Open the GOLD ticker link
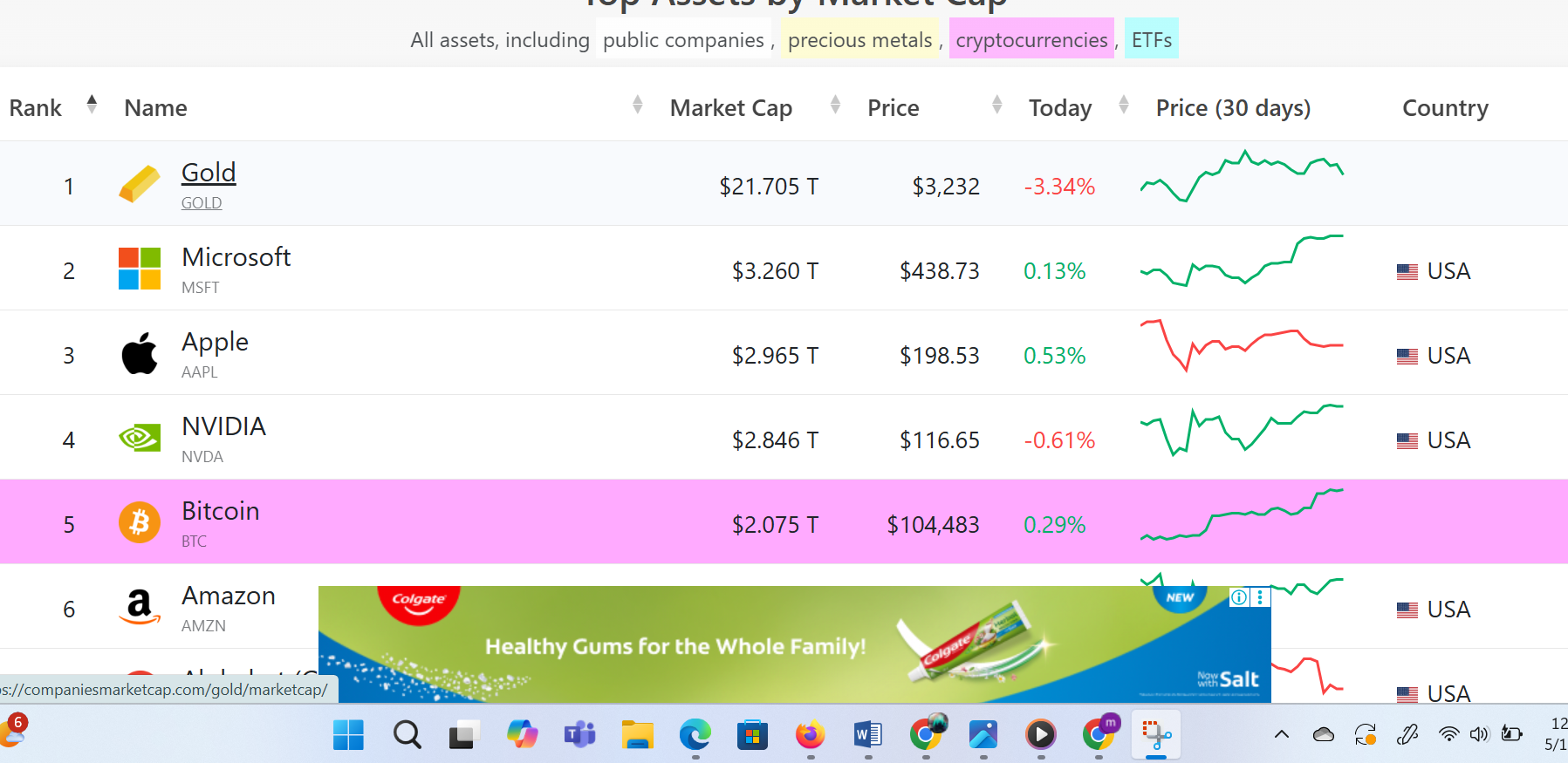 pos(202,202)
